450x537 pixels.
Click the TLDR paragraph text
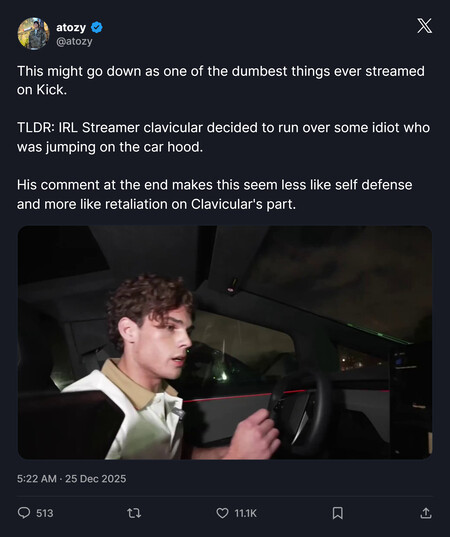point(223,137)
